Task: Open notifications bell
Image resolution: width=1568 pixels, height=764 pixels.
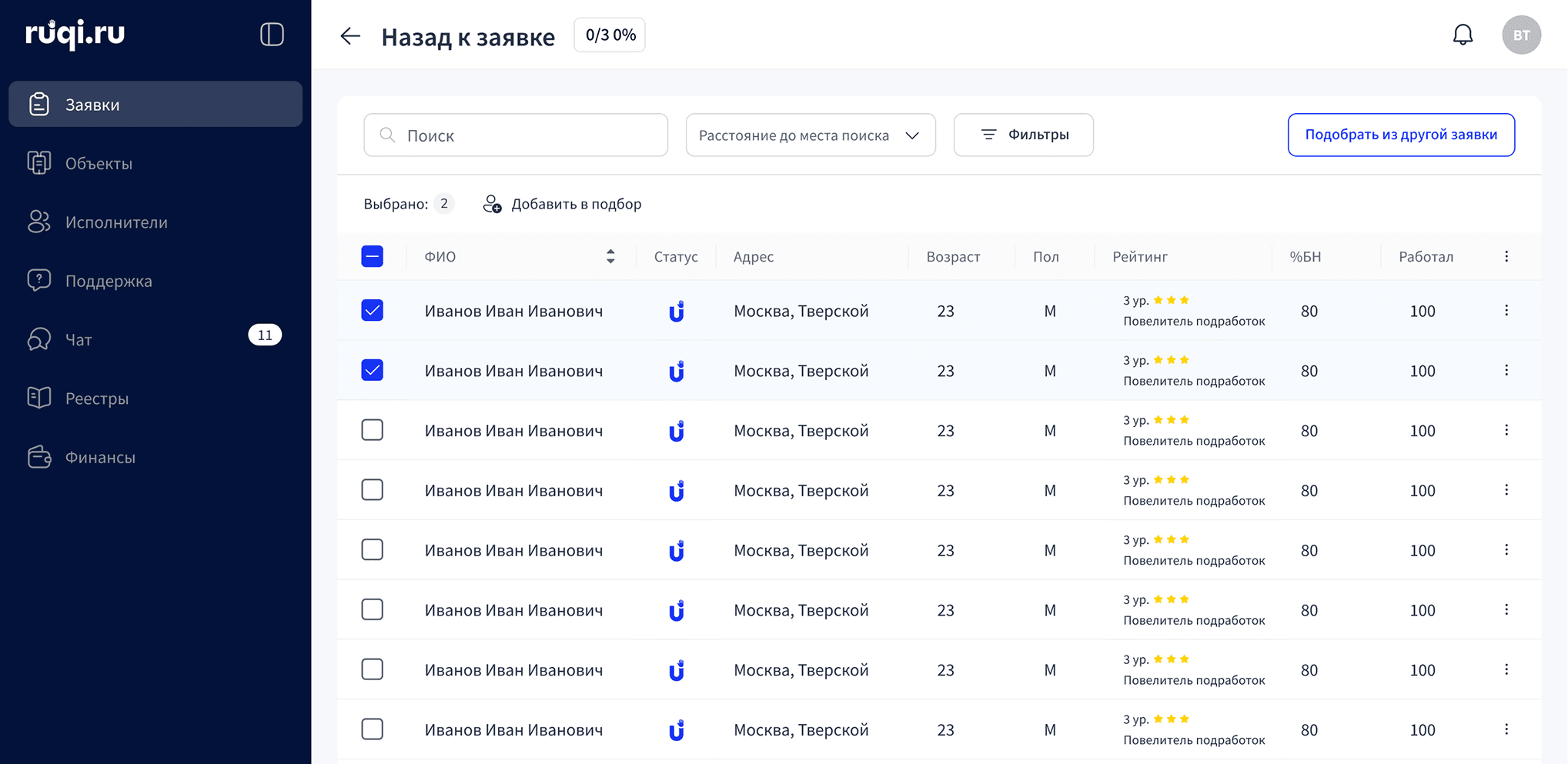Action: pyautogui.click(x=1463, y=35)
